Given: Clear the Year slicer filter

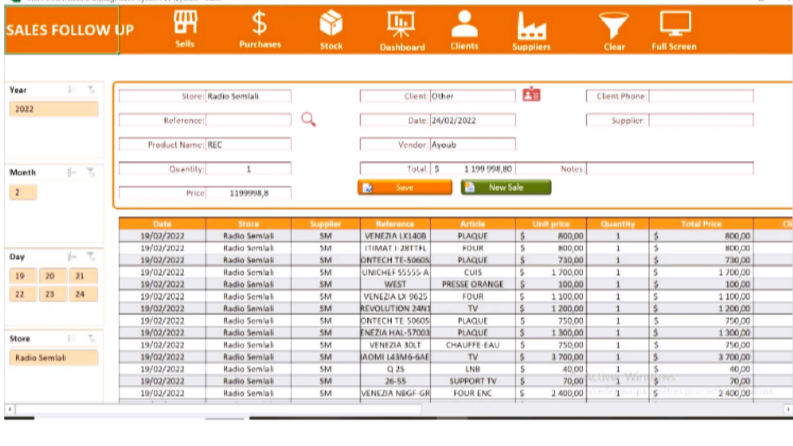Looking at the screenshot, I should pyautogui.click(x=92, y=90).
